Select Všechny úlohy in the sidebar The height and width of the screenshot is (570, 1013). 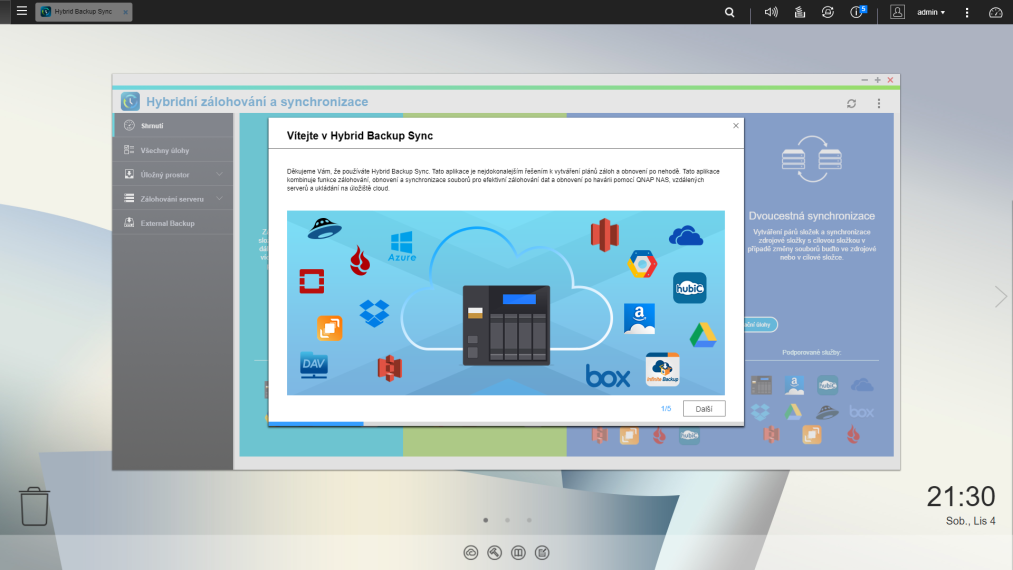(x=173, y=150)
